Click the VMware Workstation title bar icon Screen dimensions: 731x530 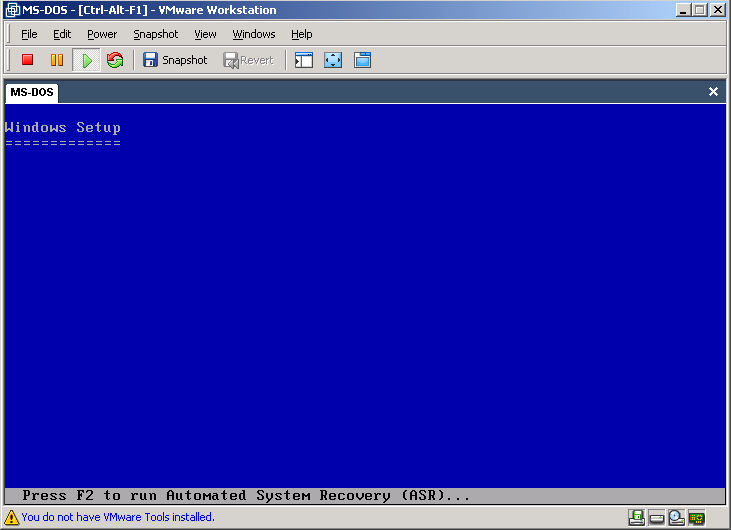(x=13, y=10)
